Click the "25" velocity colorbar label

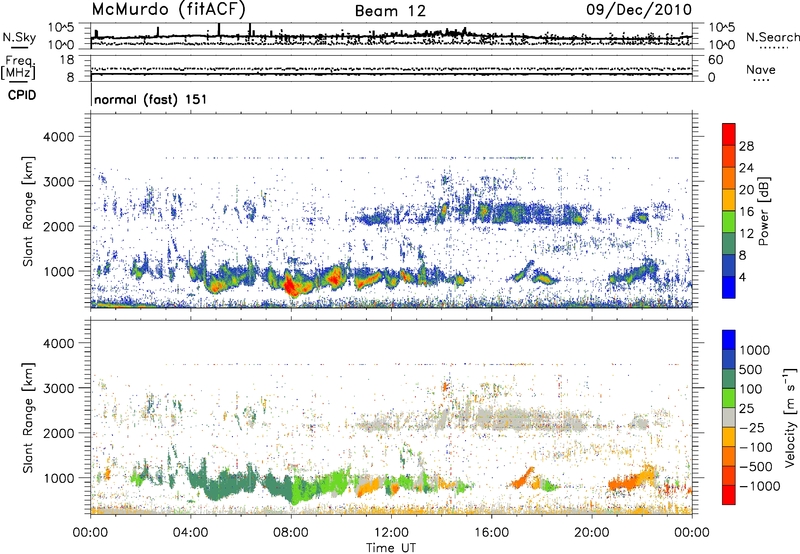746,409
